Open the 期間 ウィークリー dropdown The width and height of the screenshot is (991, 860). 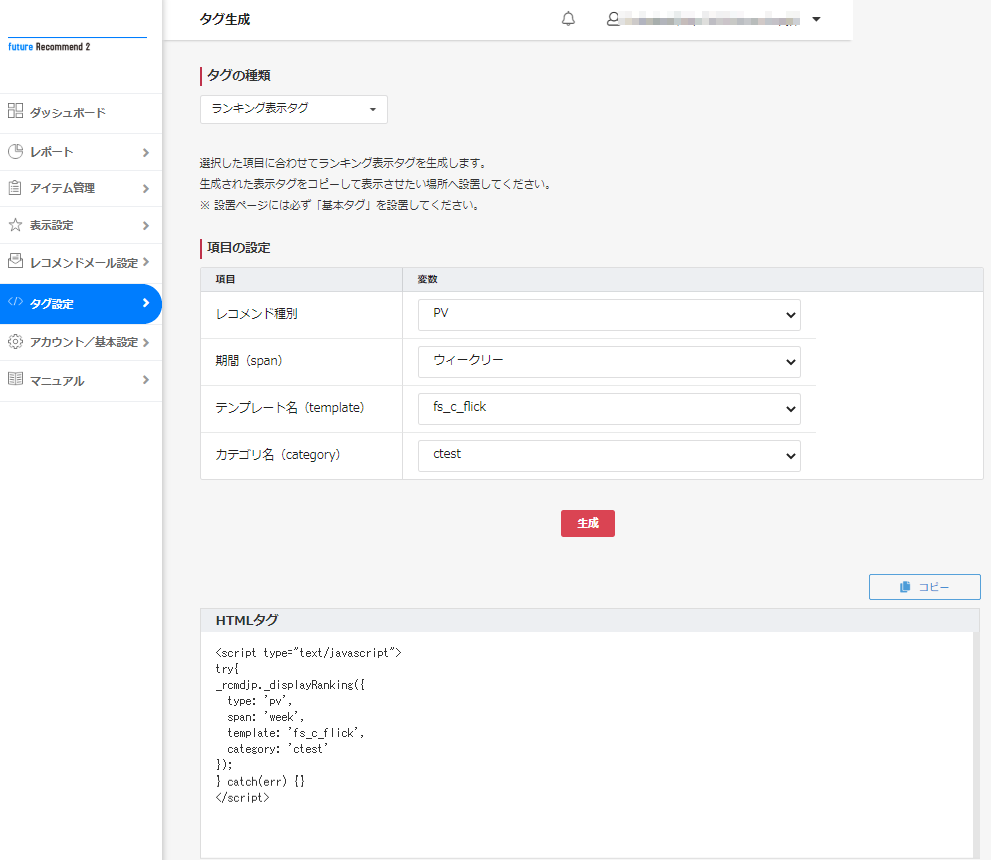coord(609,361)
